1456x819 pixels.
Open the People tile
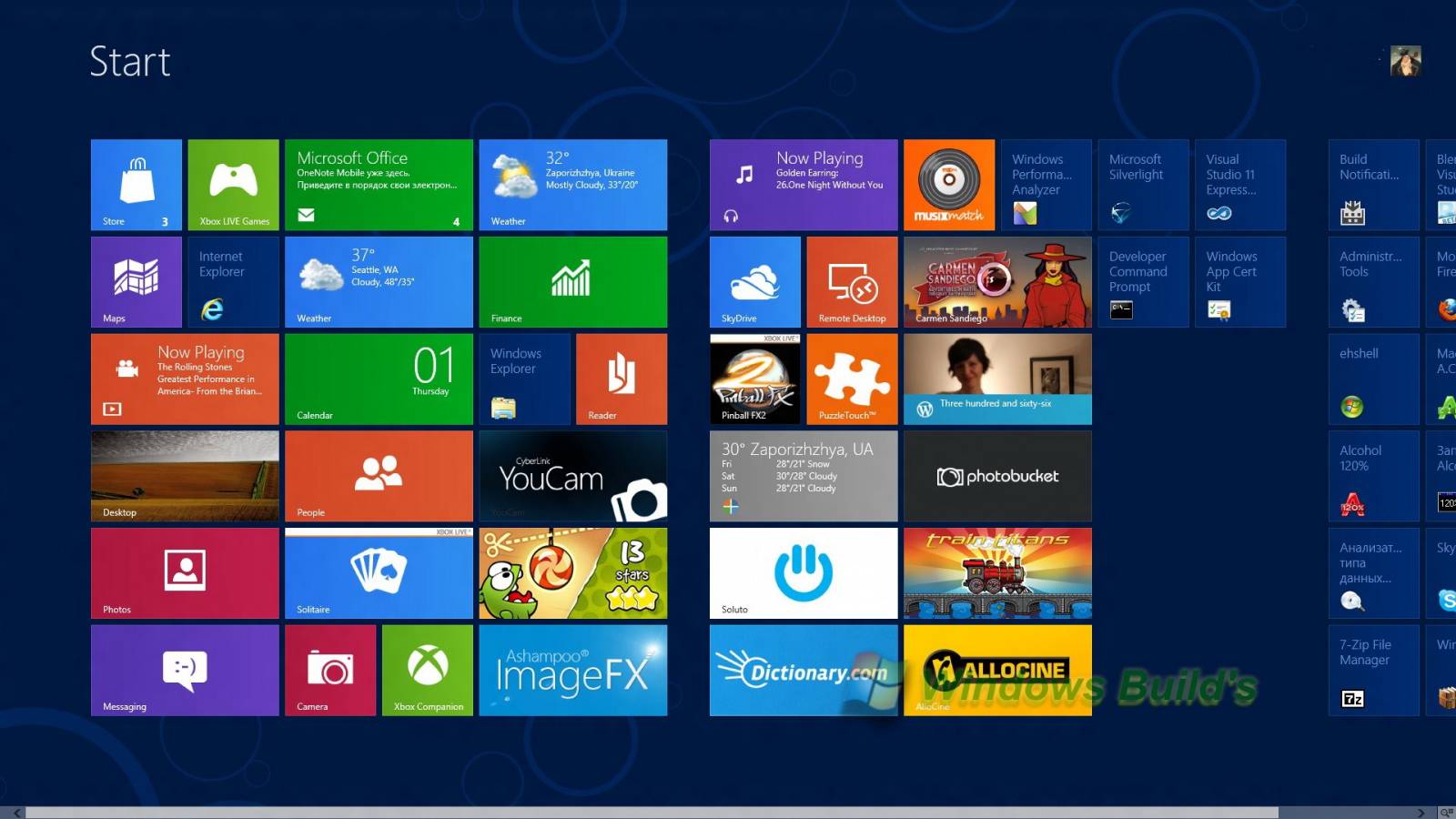click(379, 476)
